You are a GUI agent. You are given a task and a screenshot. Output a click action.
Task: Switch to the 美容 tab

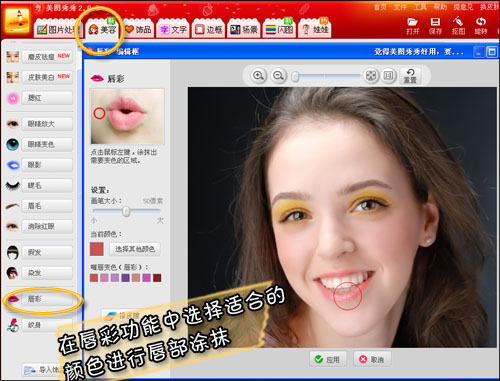tap(102, 29)
